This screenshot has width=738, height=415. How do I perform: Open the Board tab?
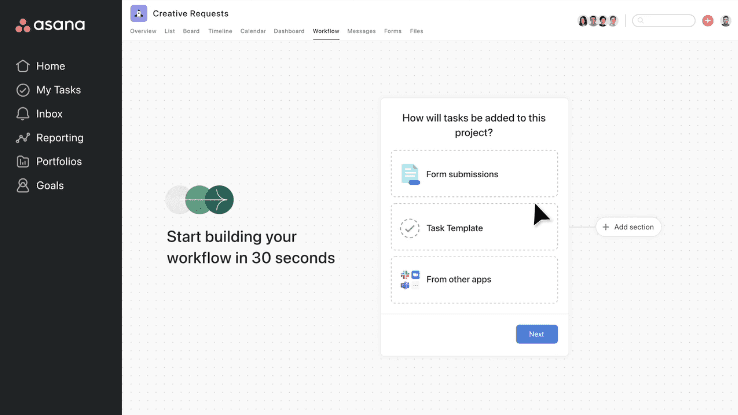191,31
